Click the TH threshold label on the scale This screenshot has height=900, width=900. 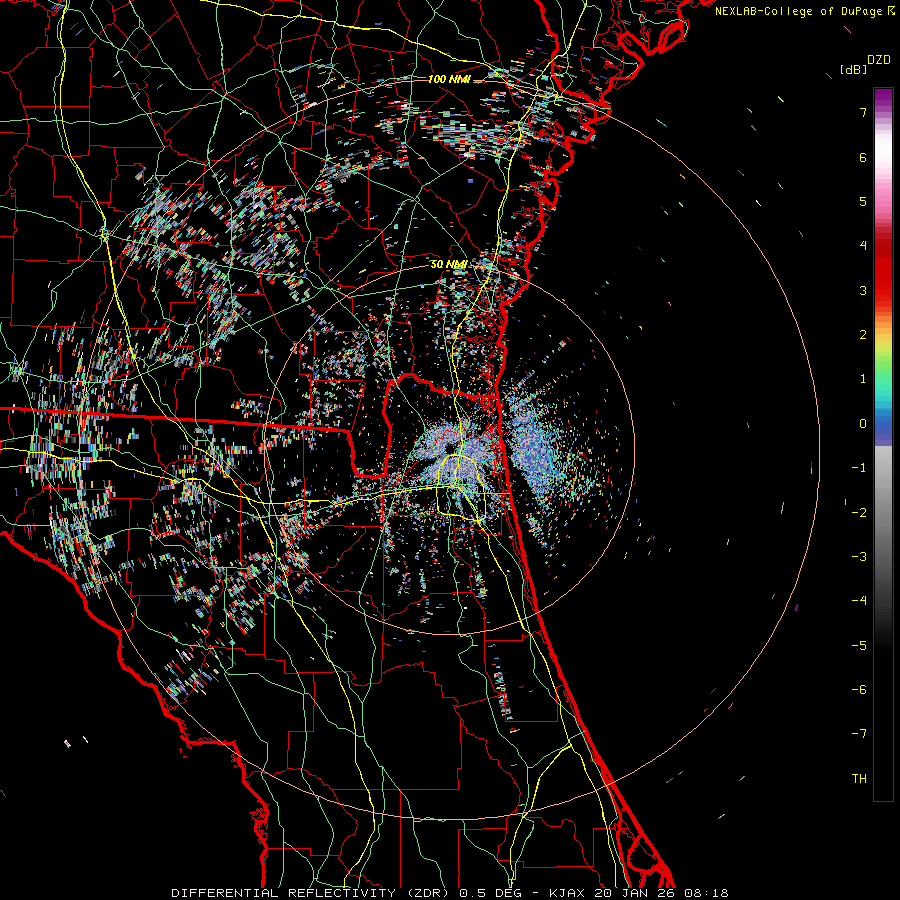[859, 779]
